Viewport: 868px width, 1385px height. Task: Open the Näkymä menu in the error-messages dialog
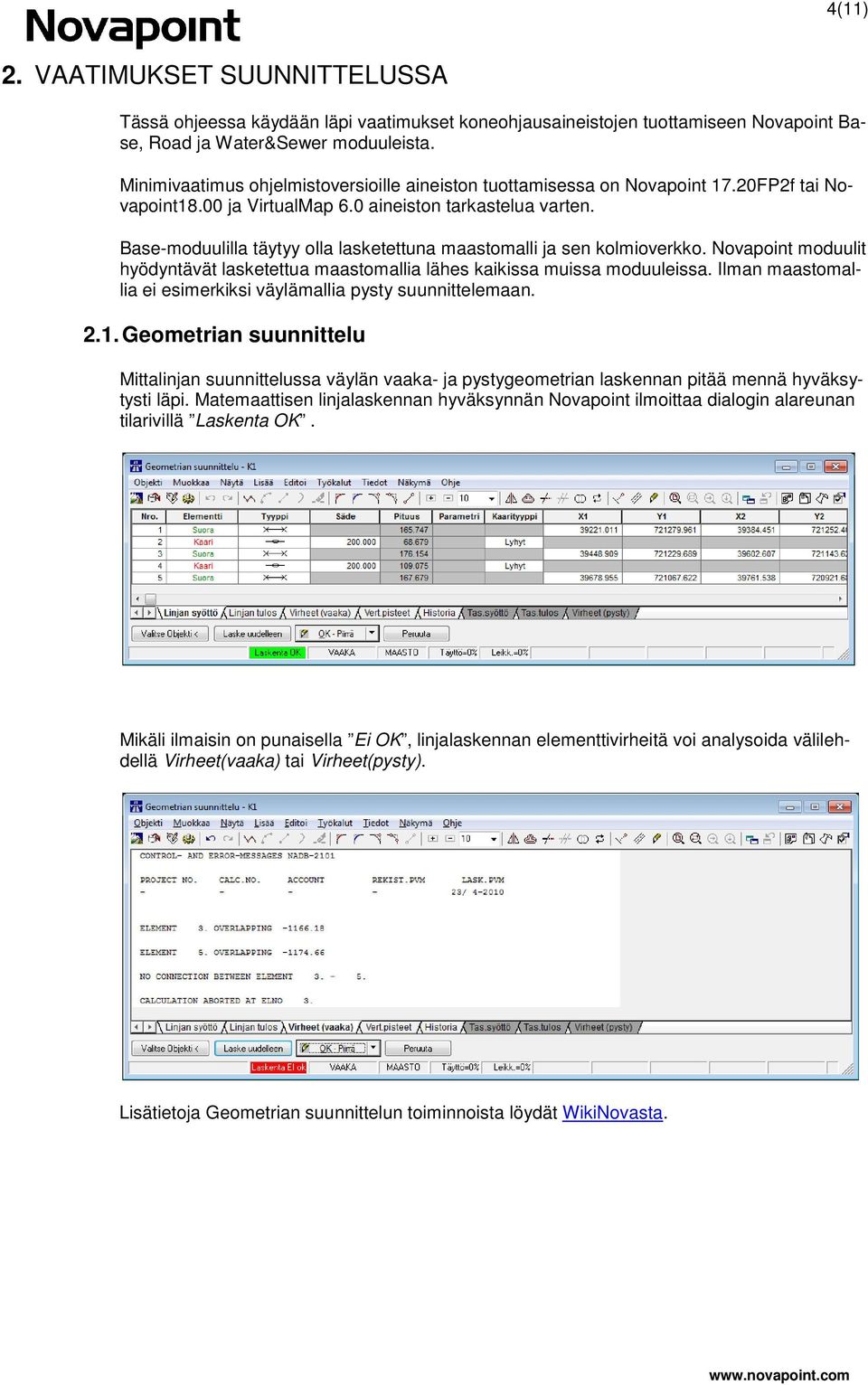[x=416, y=824]
